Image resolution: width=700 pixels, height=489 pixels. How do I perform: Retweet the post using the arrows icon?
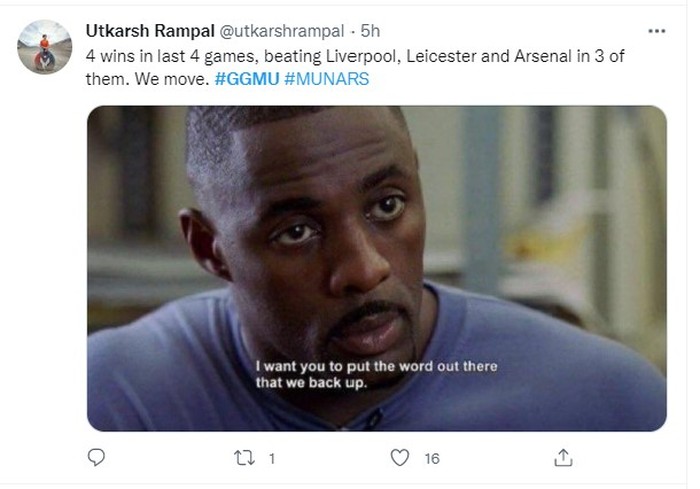click(x=244, y=458)
